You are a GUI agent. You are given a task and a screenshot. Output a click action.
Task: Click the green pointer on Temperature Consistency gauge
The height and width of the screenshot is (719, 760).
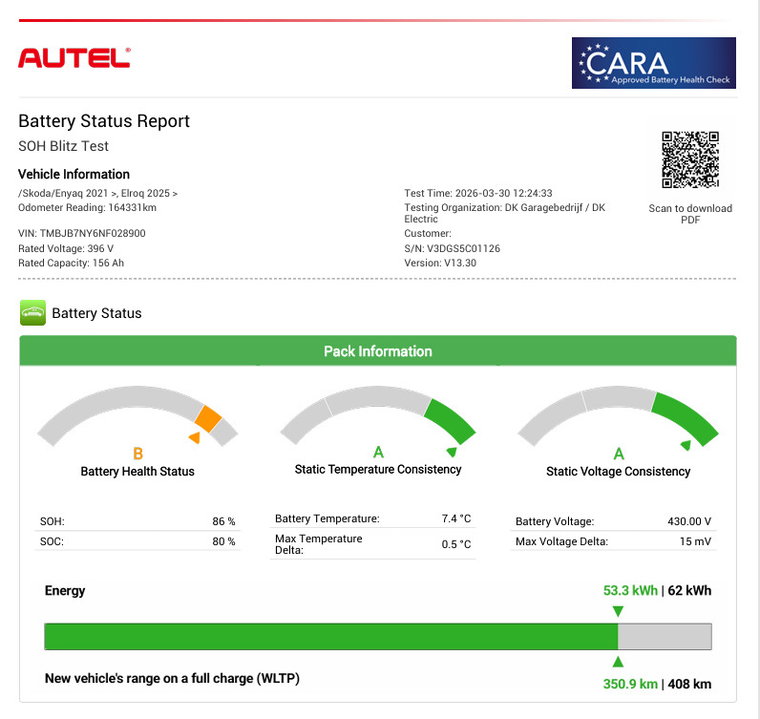click(x=452, y=452)
